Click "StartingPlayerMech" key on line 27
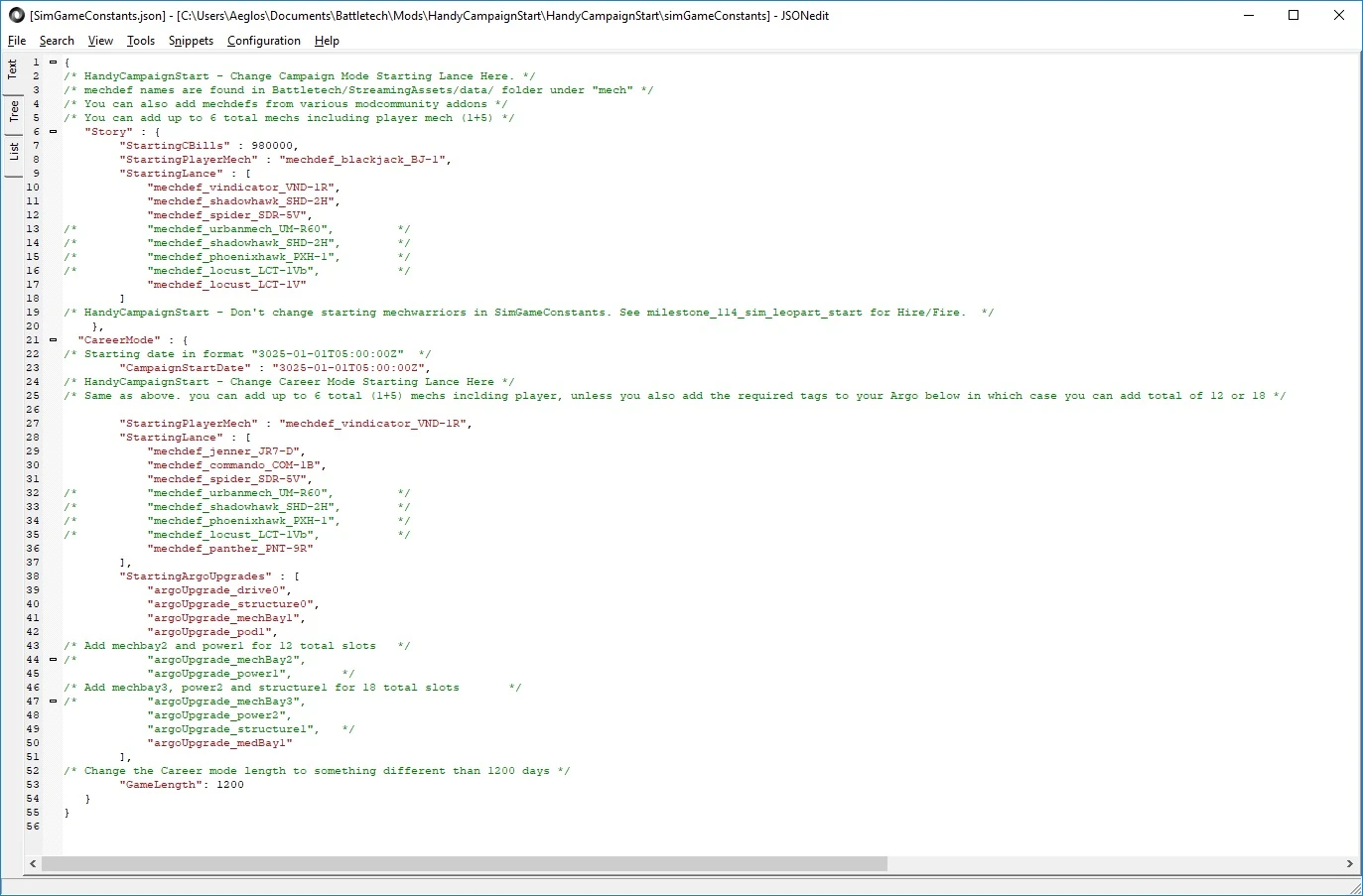The width and height of the screenshot is (1363, 896). 189,423
